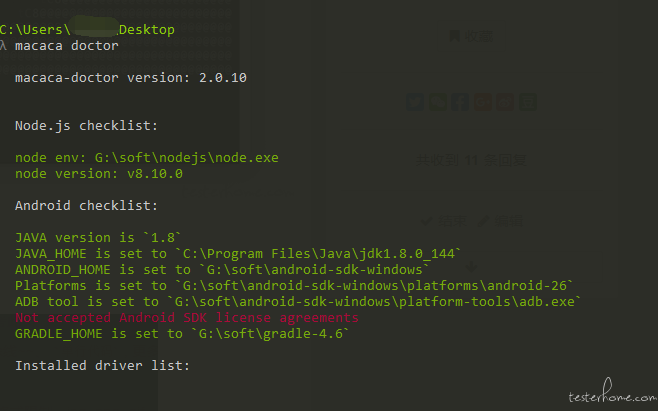
Task: Click the 'macaca-doctor version: 2.0.10' line
Action: coord(130,77)
